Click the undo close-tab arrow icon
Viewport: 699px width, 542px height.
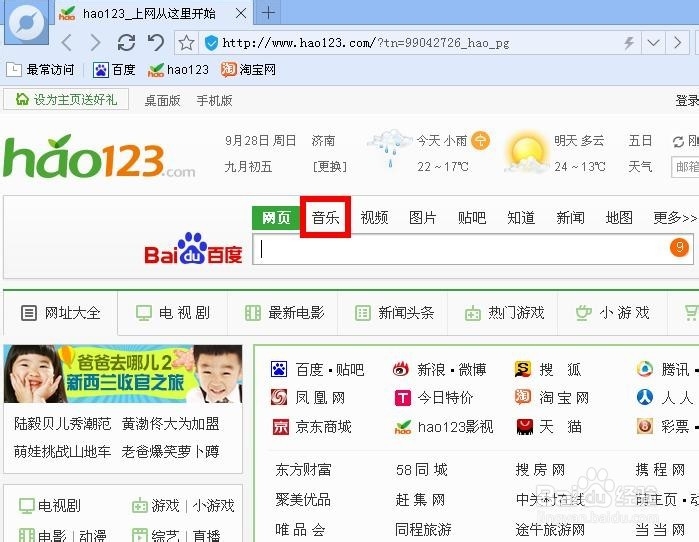(x=156, y=43)
